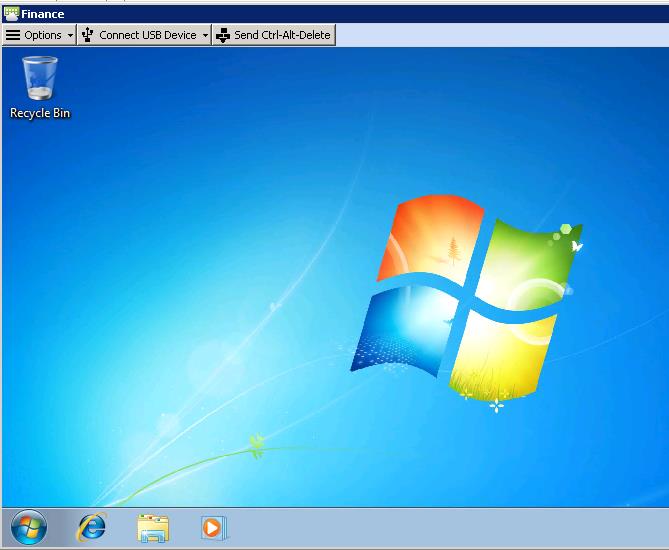The width and height of the screenshot is (669, 550).
Task: Click the Finance window title icon
Action: [x=11, y=14]
